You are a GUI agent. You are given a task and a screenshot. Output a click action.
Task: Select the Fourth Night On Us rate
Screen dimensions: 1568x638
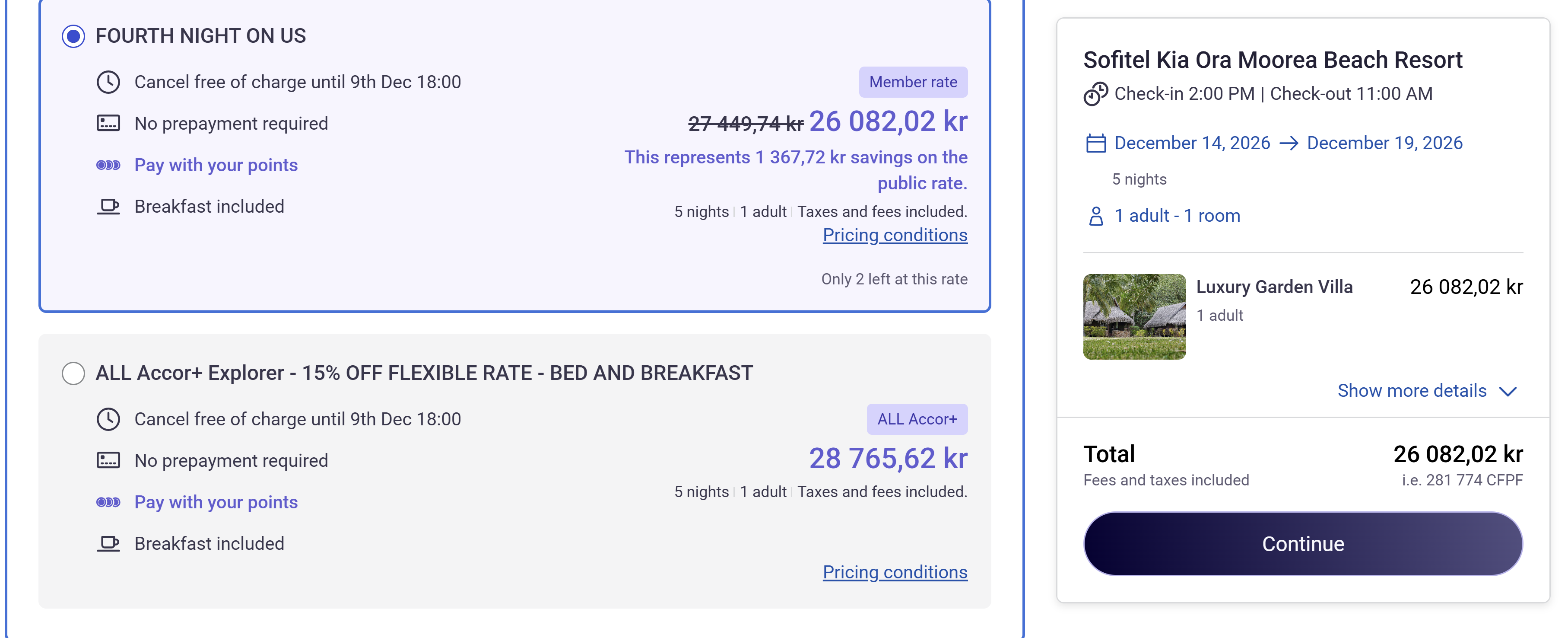[x=73, y=36]
